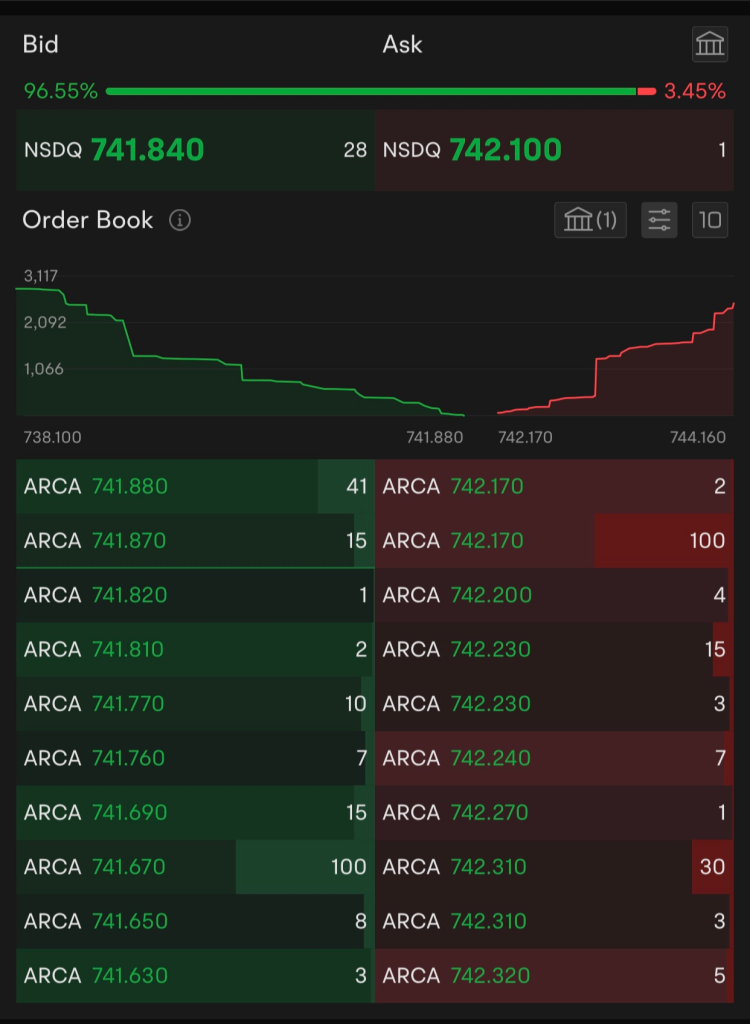Pick ARCA bid 741.670 with size 100
750x1024 pixels.
(x=195, y=867)
